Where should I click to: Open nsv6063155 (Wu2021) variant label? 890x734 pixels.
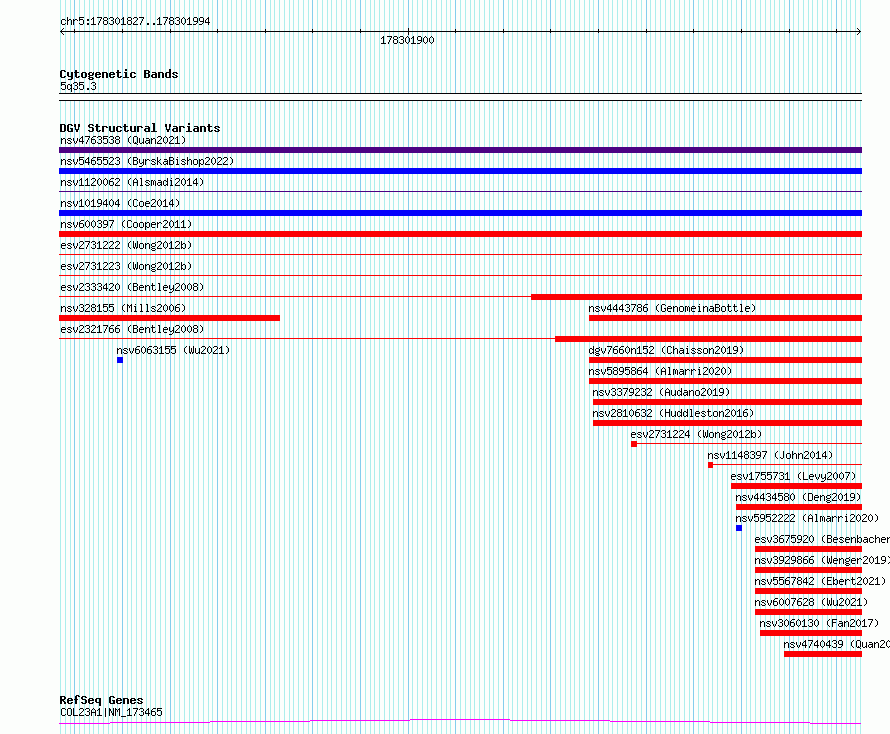(x=173, y=350)
